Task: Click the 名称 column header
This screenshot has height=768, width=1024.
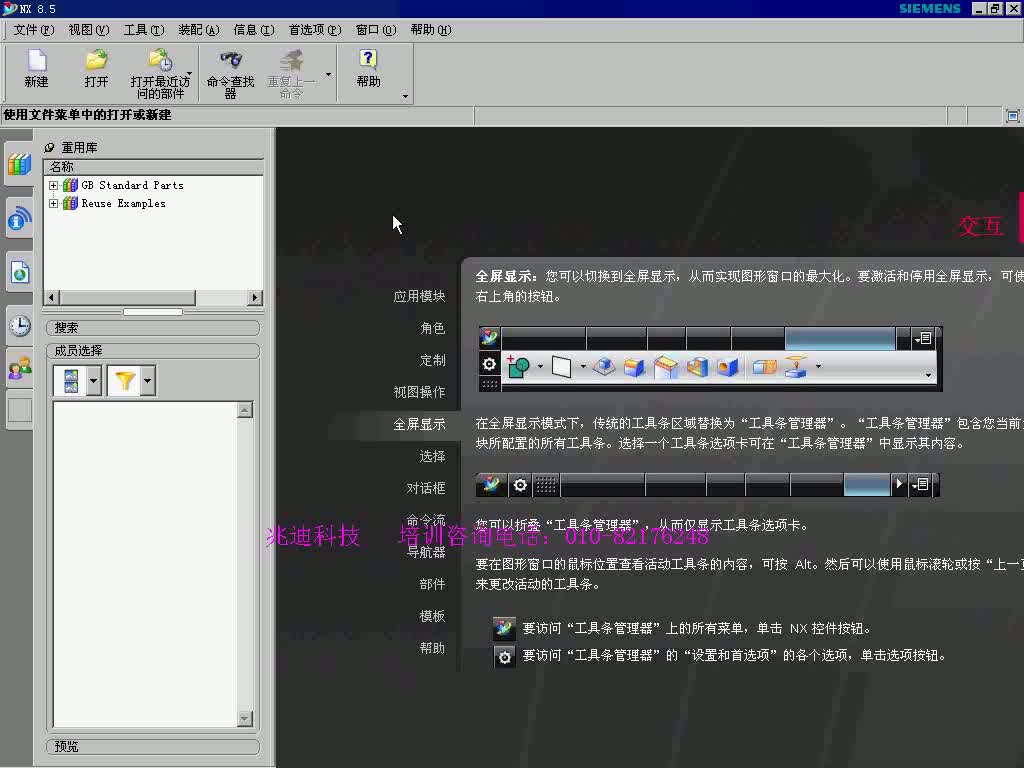Action: pyautogui.click(x=153, y=167)
